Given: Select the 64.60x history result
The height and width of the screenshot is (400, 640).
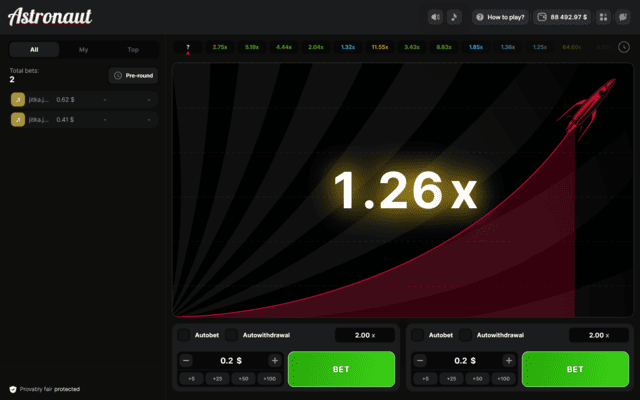Looking at the screenshot, I should (572, 47).
